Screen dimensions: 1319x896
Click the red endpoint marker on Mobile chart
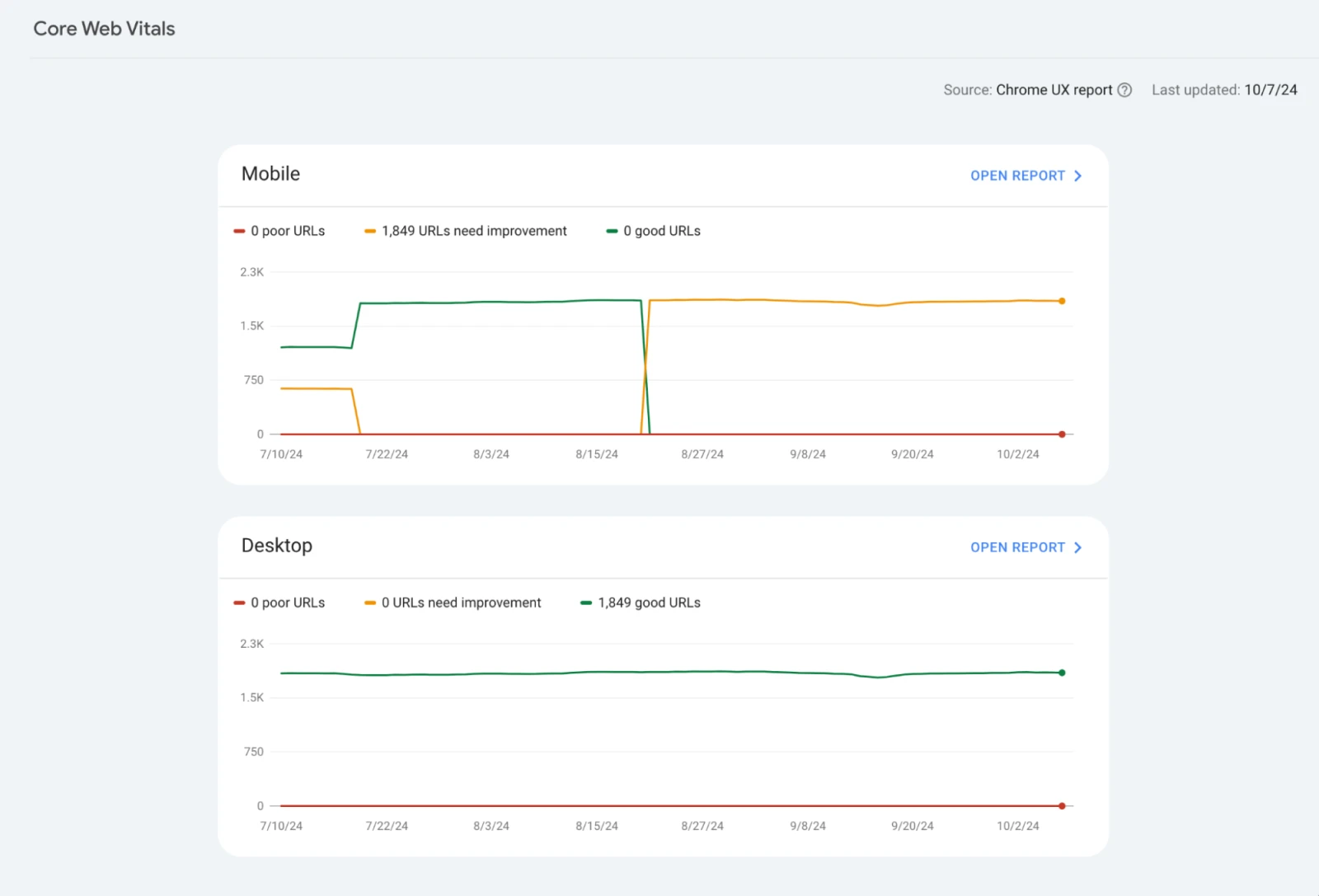pyautogui.click(x=1062, y=434)
